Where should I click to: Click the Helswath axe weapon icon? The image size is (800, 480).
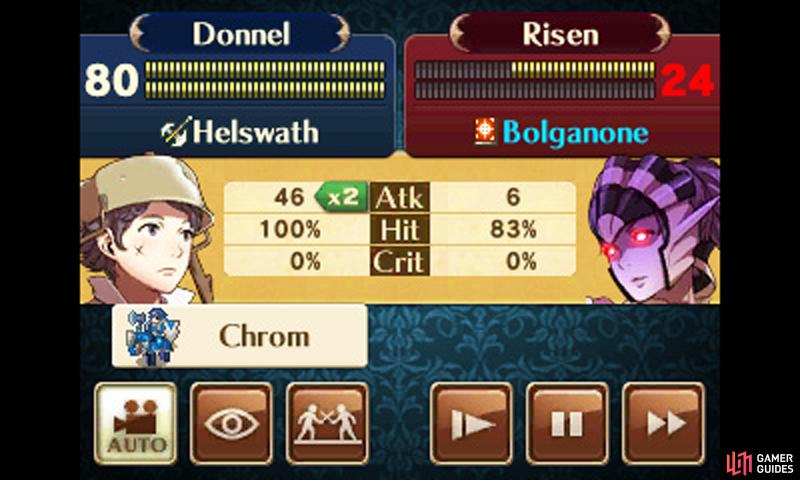tap(177, 132)
